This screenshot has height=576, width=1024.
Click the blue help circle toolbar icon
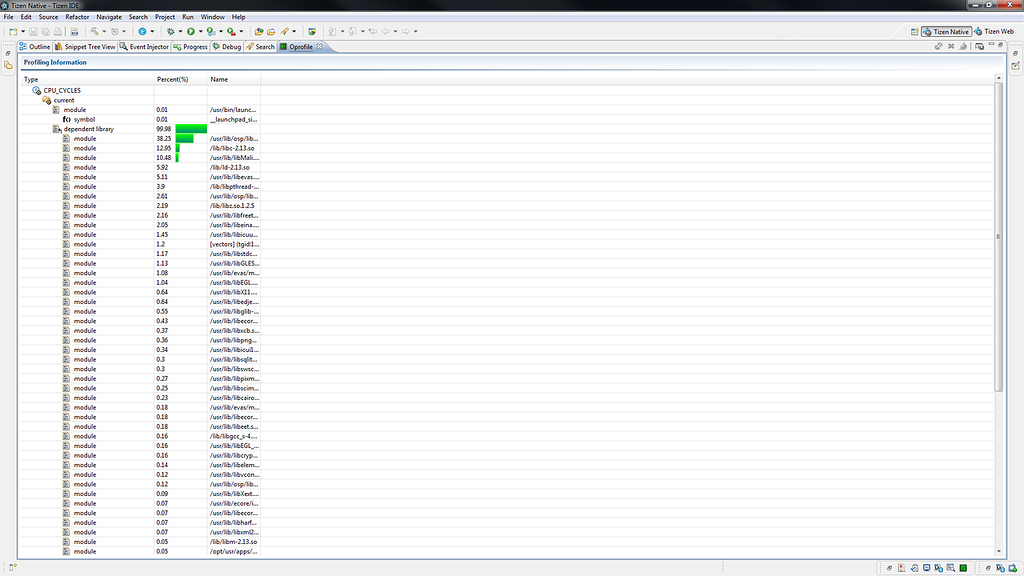[142, 31]
